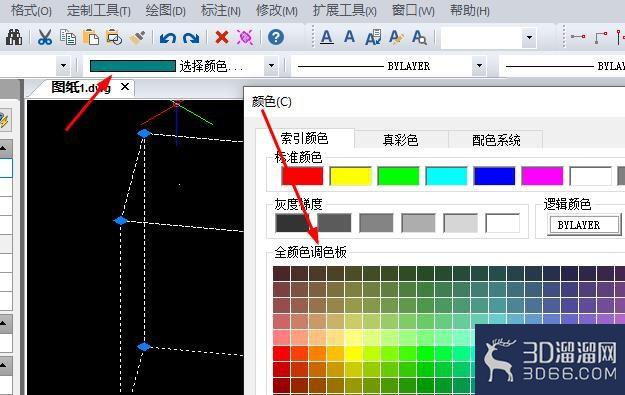625x395 pixels.
Task: Pick the medium gray shade swatch
Action: coord(376,223)
